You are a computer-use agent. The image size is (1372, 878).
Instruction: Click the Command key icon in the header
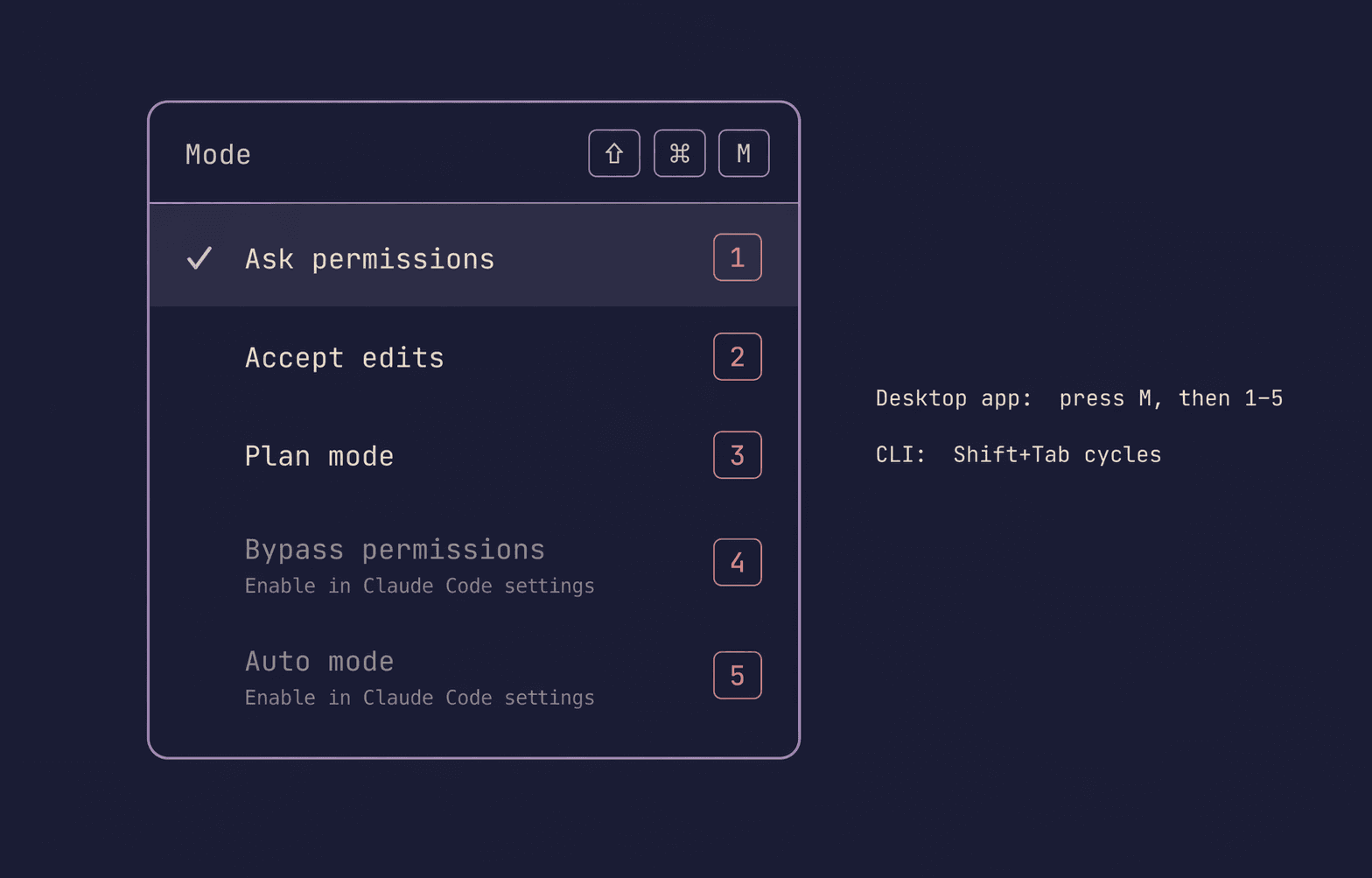pyautogui.click(x=679, y=153)
